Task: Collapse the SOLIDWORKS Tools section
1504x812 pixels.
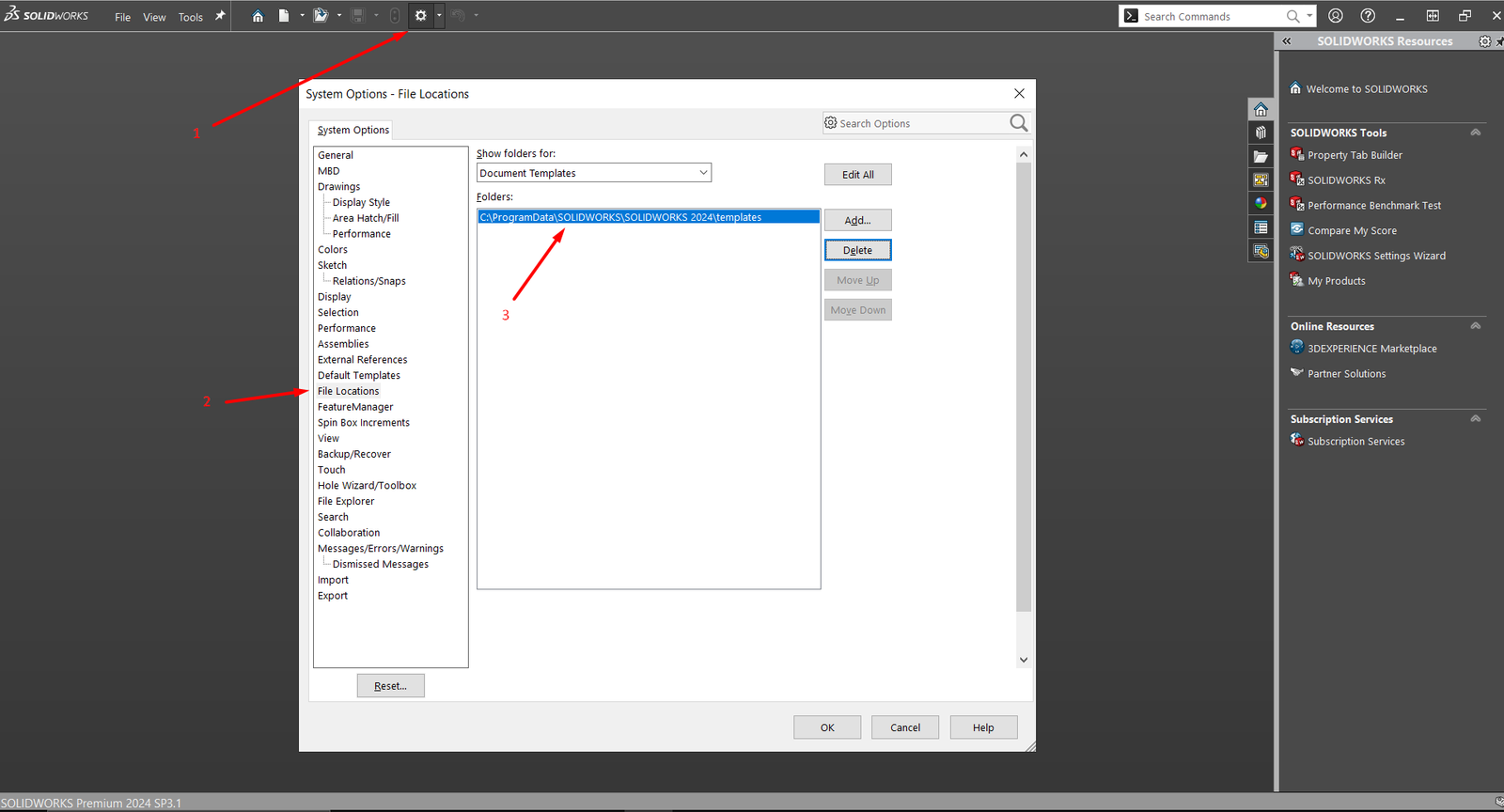Action: [1475, 133]
